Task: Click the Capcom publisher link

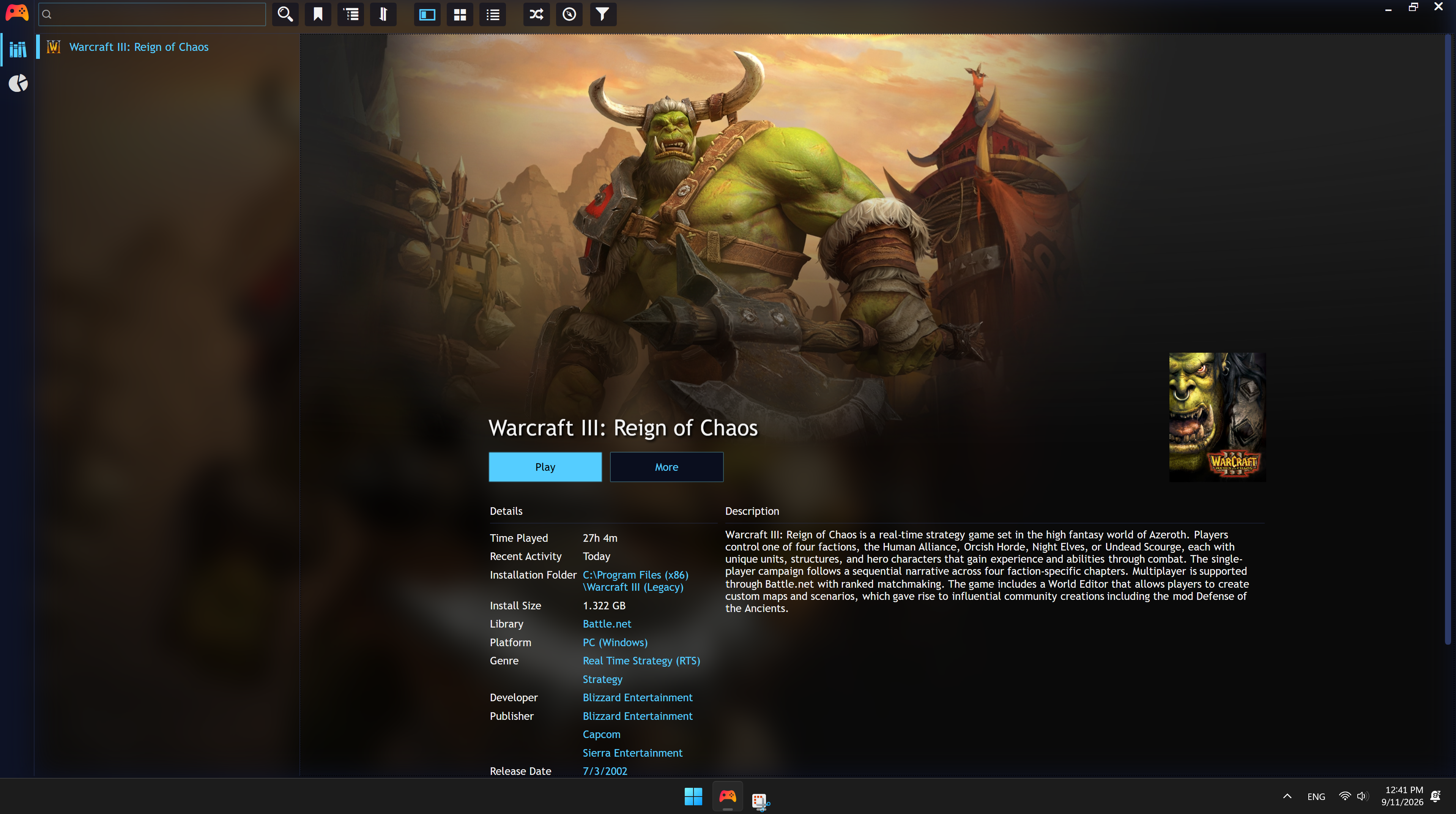Action: [601, 735]
